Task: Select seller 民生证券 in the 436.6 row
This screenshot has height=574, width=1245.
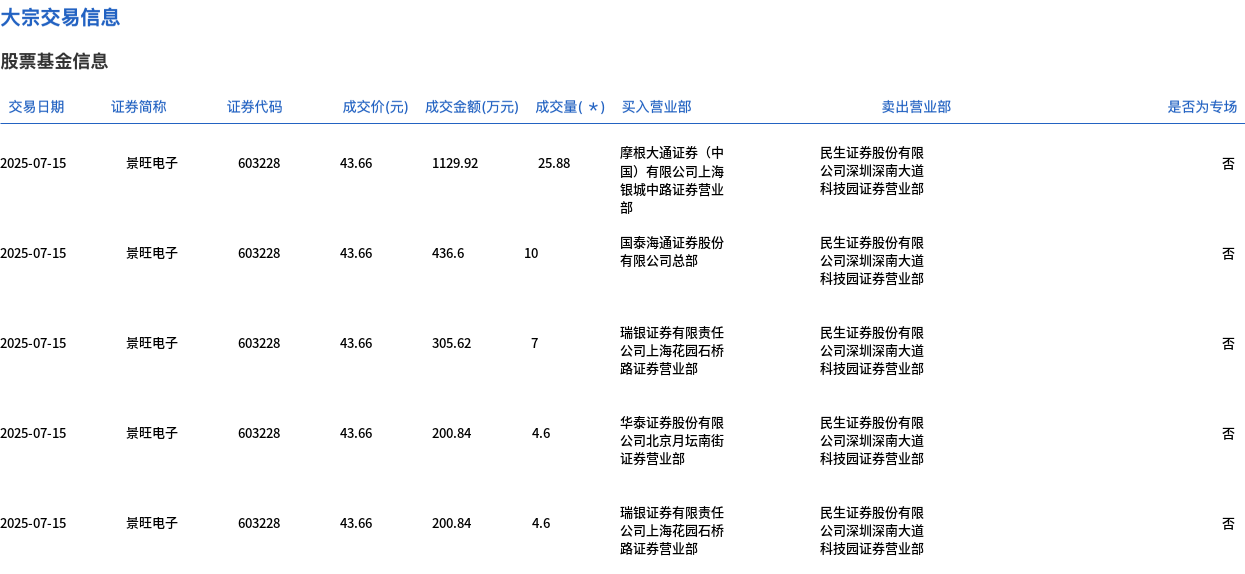Action: click(872, 261)
